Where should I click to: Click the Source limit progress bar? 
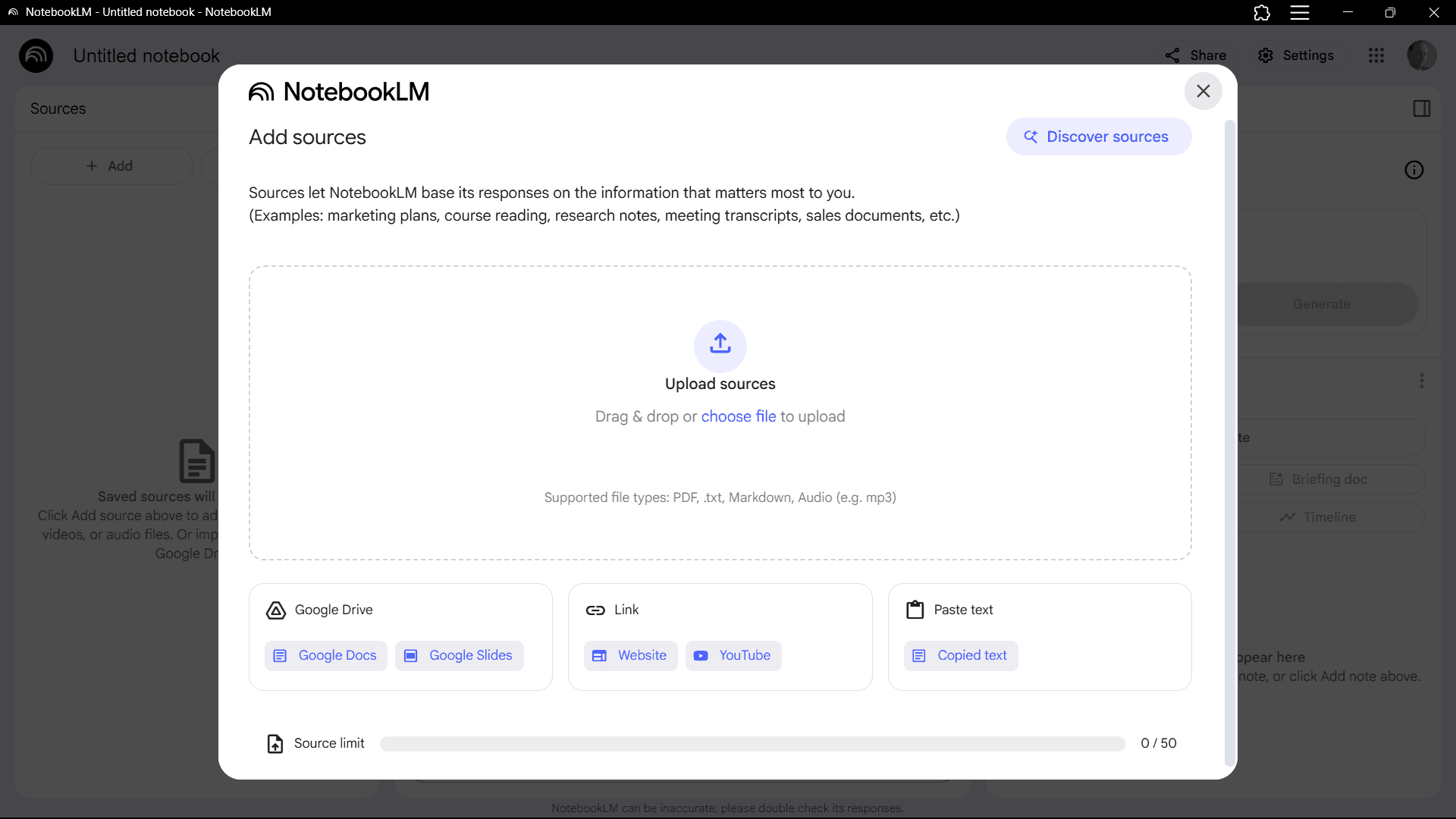(752, 743)
